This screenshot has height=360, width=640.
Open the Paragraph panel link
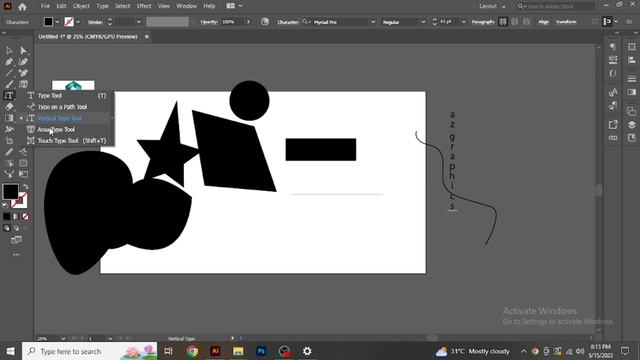tap(483, 22)
